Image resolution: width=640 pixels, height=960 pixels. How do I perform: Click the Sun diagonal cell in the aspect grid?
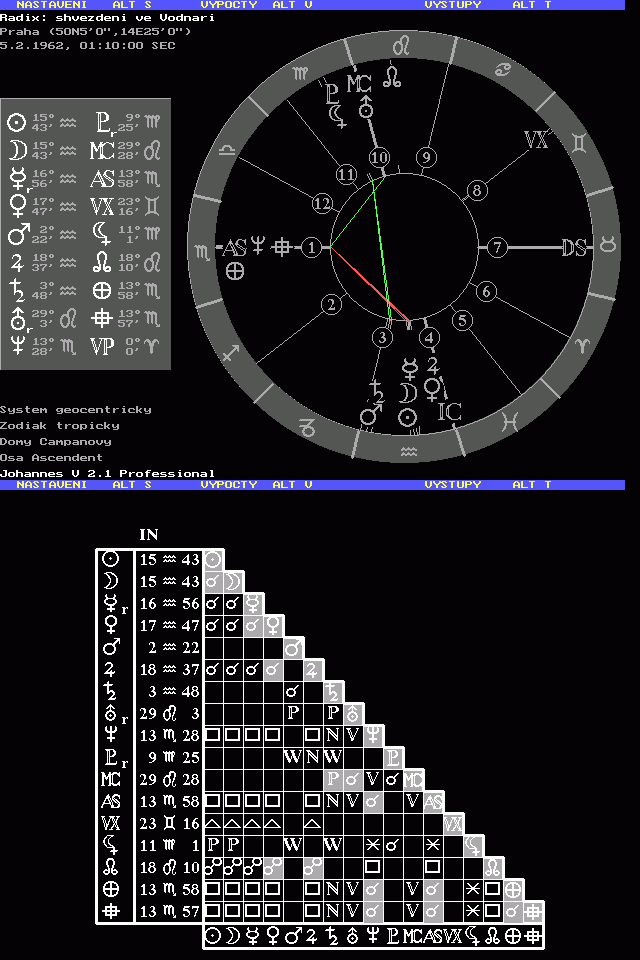(213, 560)
